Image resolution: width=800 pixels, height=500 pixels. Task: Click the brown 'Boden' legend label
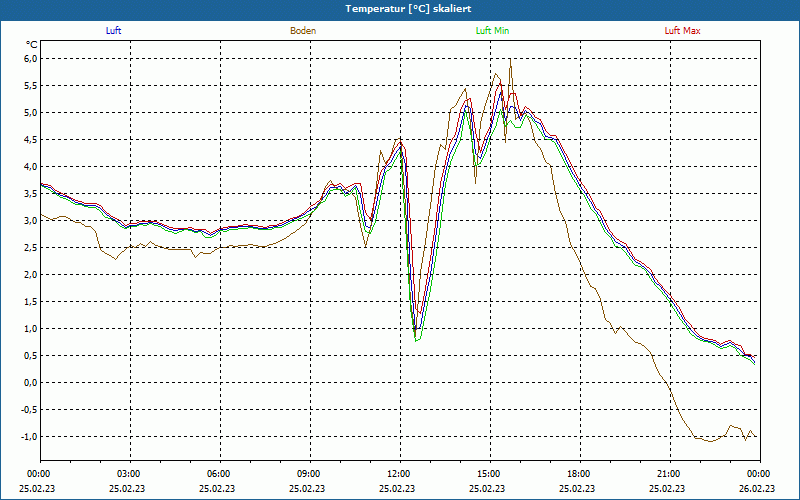[x=303, y=31]
